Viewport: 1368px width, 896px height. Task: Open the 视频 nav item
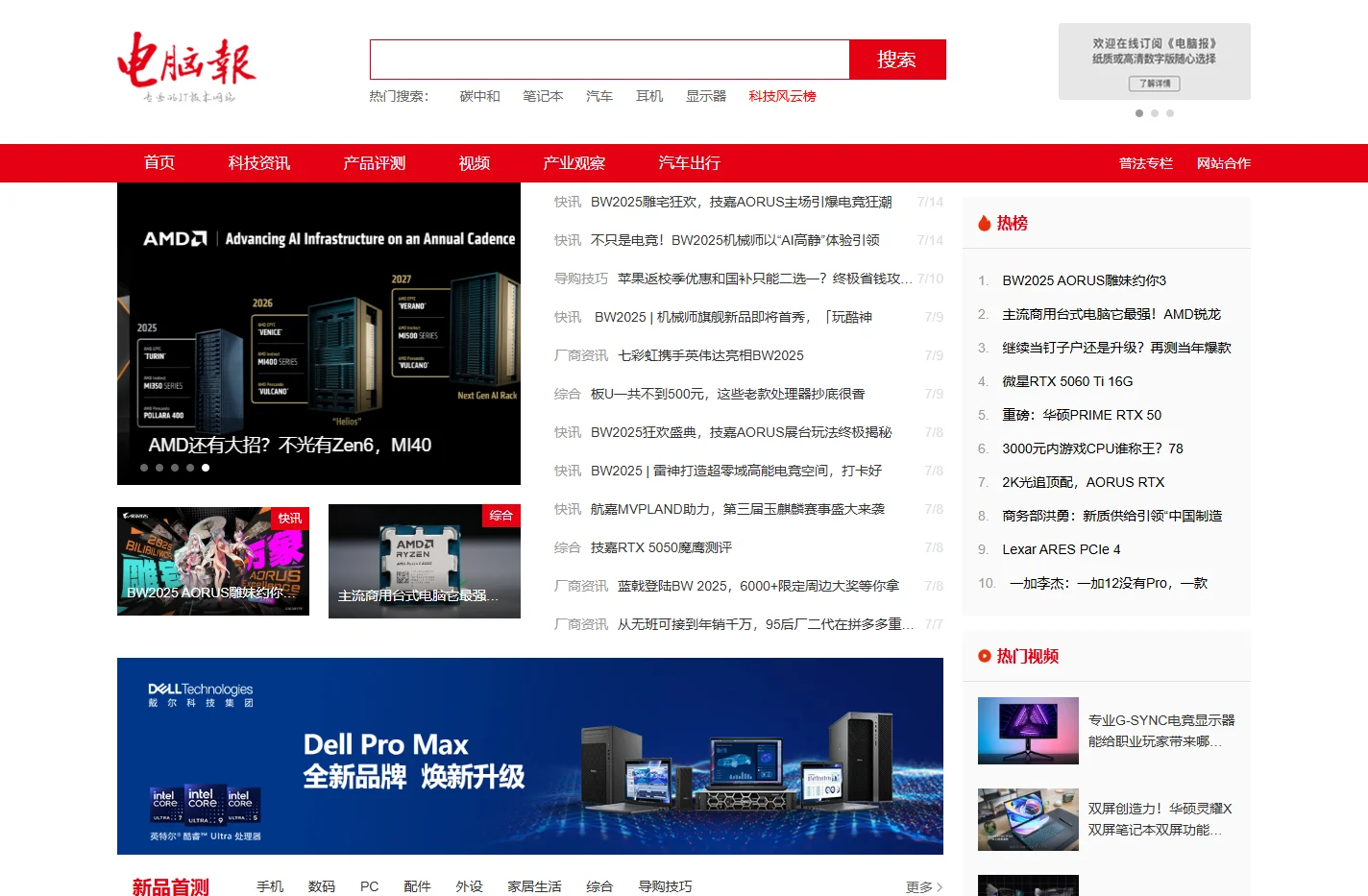475,163
